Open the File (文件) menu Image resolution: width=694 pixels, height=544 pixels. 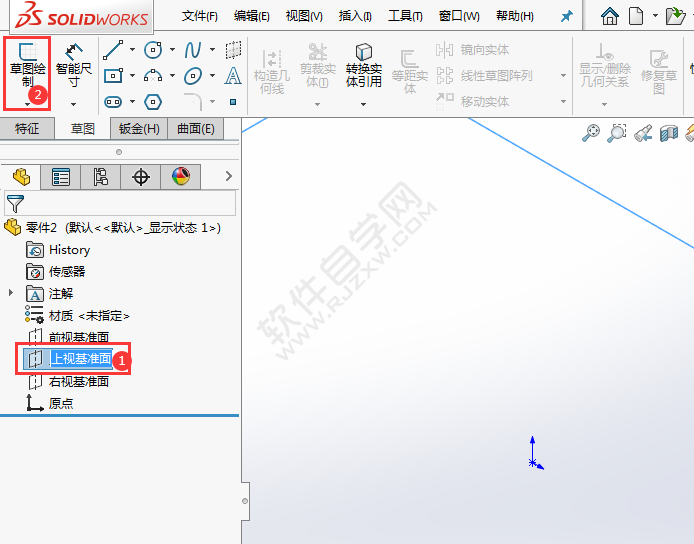tap(200, 16)
